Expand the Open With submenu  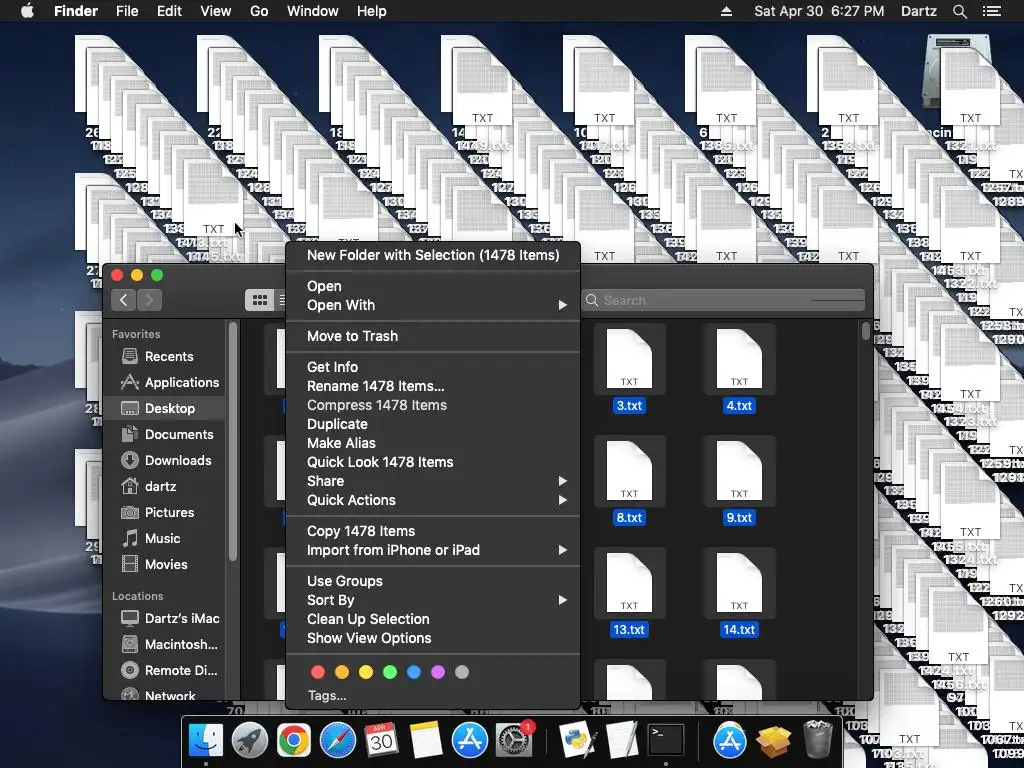433,305
